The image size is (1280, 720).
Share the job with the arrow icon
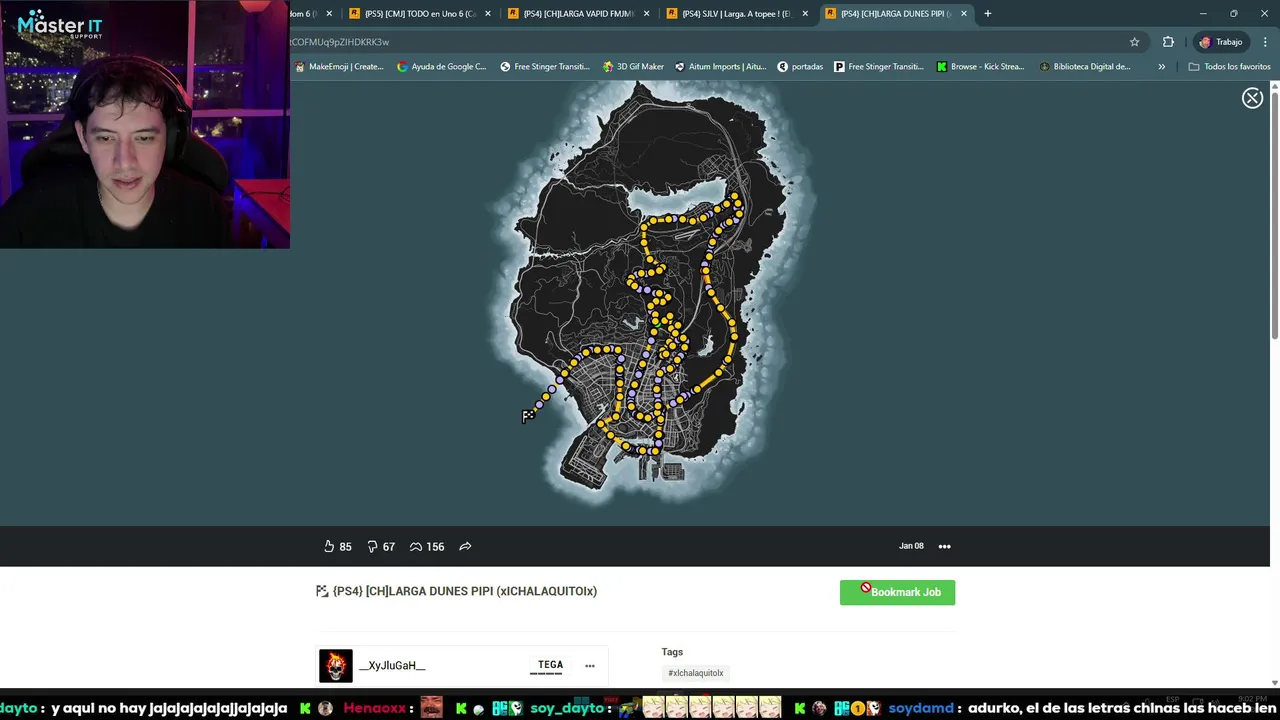(465, 546)
